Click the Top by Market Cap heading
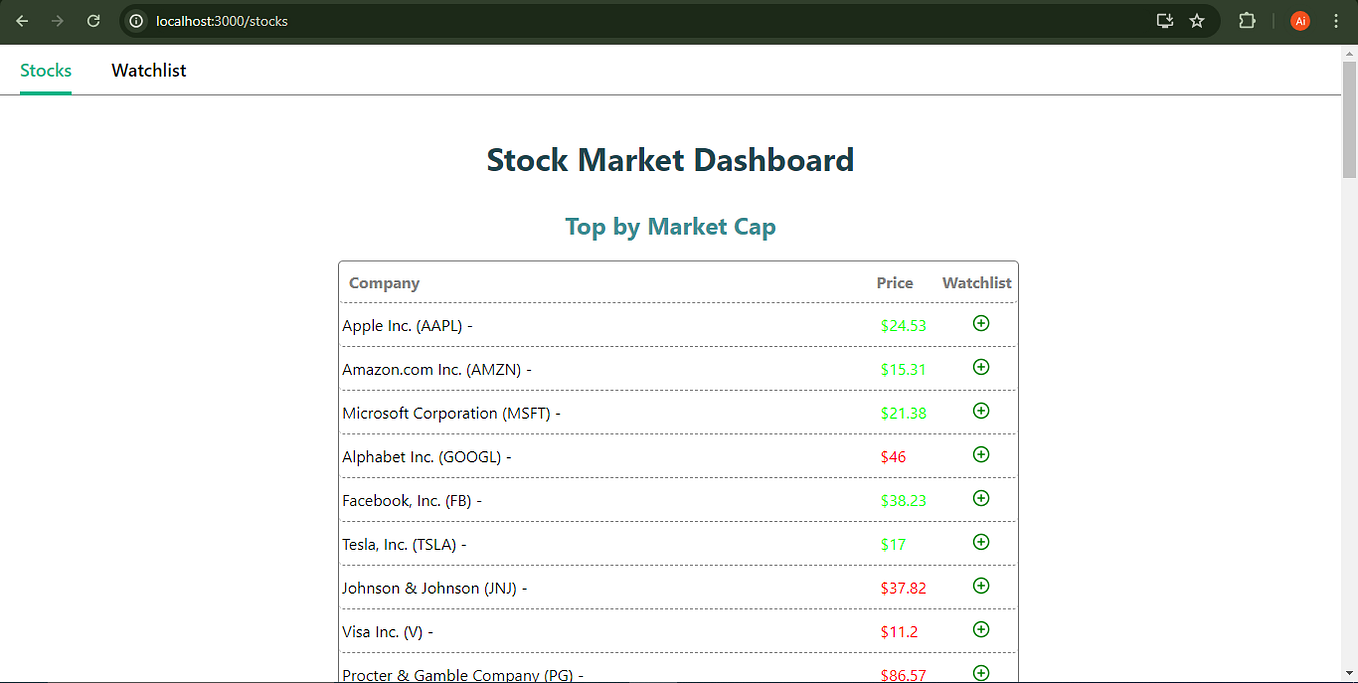Screen dimensions: 1358x683 tap(670, 227)
